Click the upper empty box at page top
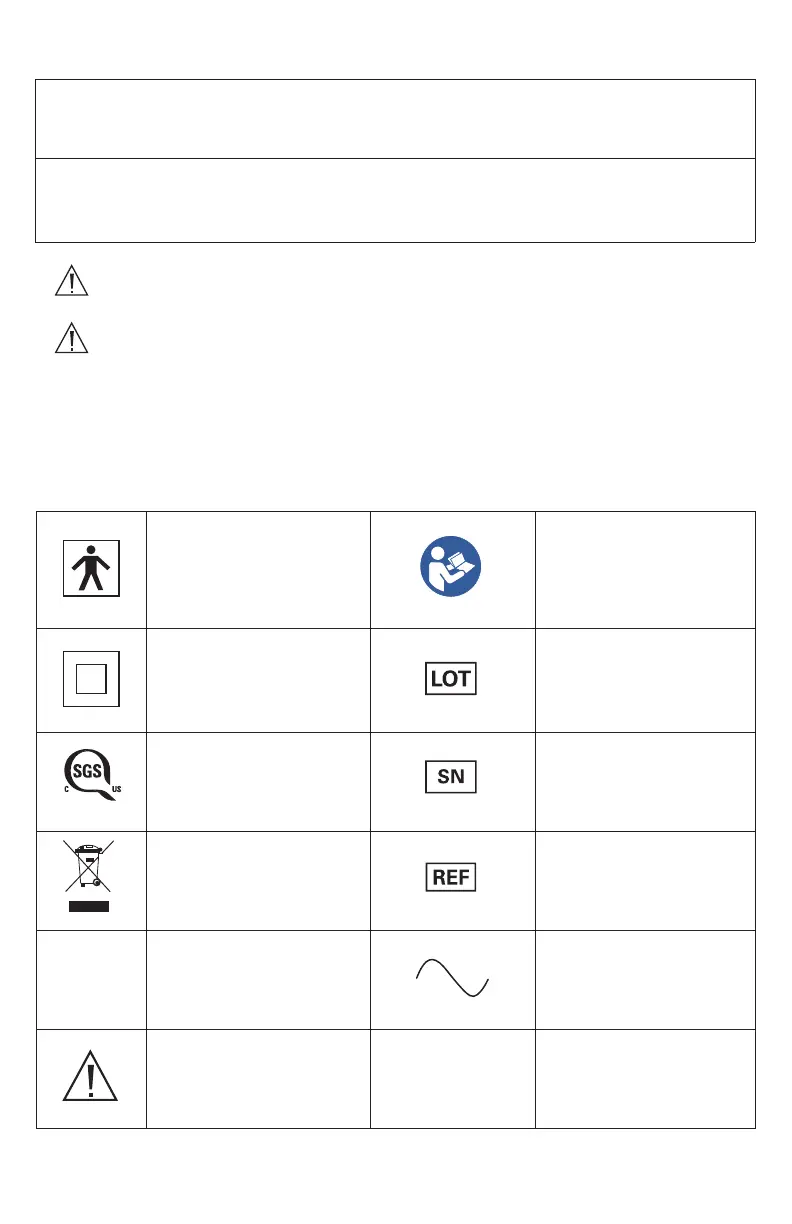 395,119
